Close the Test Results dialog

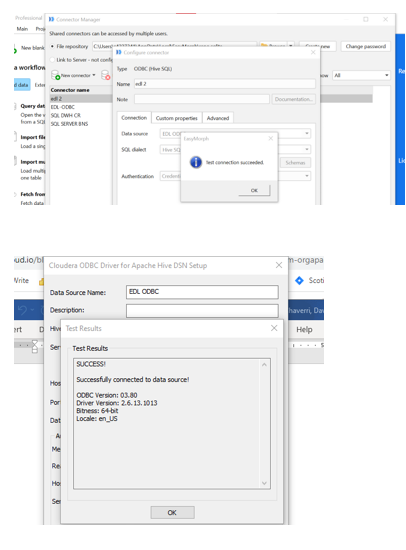coord(274,328)
